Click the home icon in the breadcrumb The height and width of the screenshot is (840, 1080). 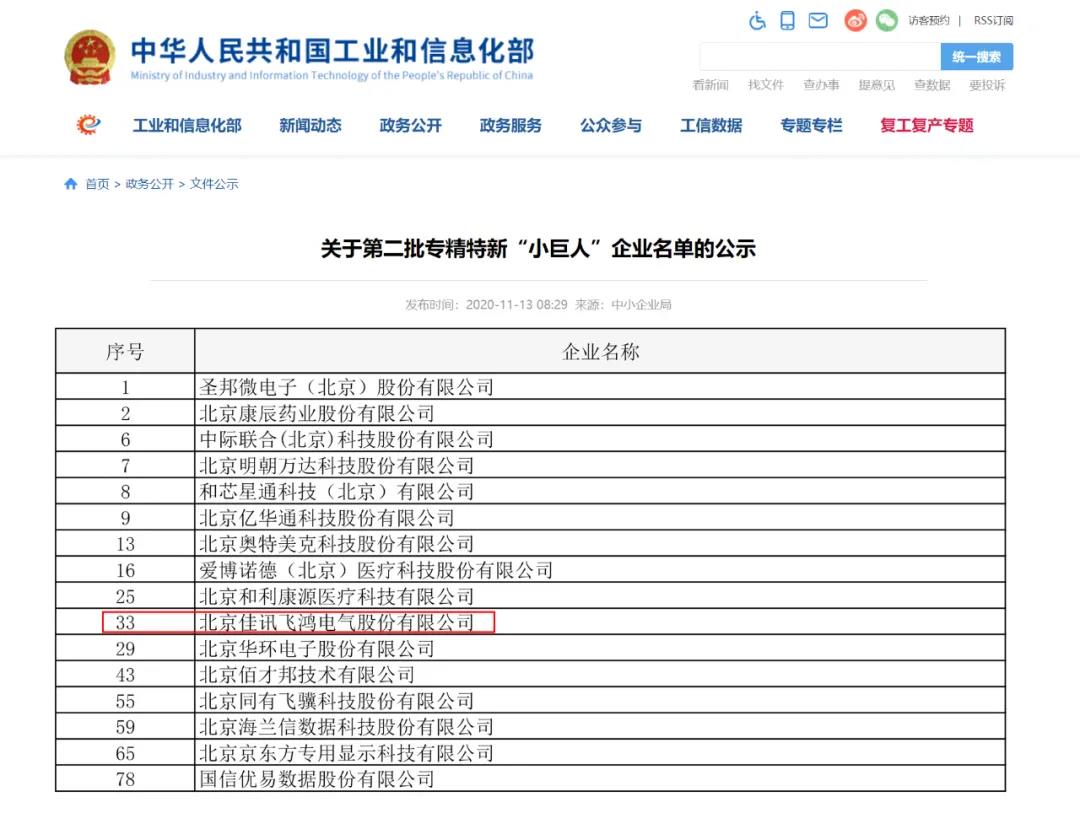[x=70, y=184]
